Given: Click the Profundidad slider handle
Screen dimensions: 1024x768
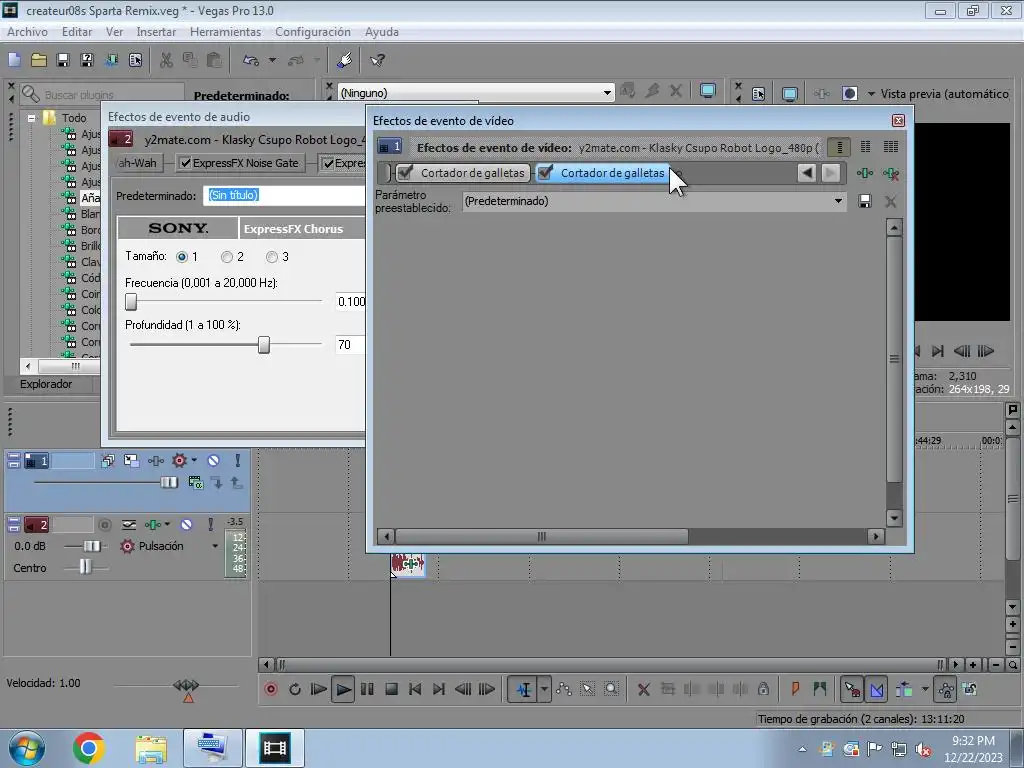Looking at the screenshot, I should click(x=264, y=344).
